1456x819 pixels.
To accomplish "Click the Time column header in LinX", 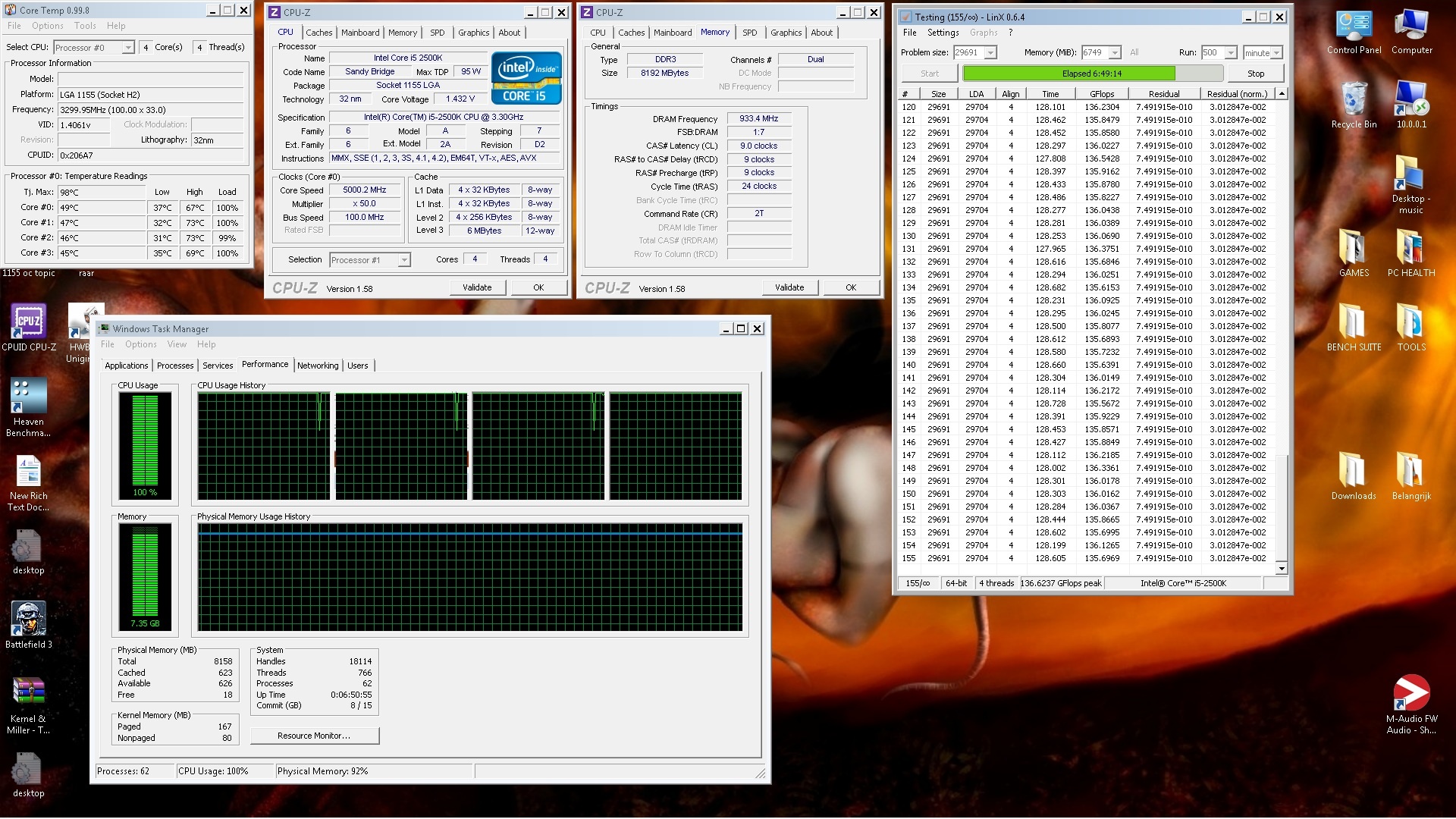I will tap(1050, 94).
